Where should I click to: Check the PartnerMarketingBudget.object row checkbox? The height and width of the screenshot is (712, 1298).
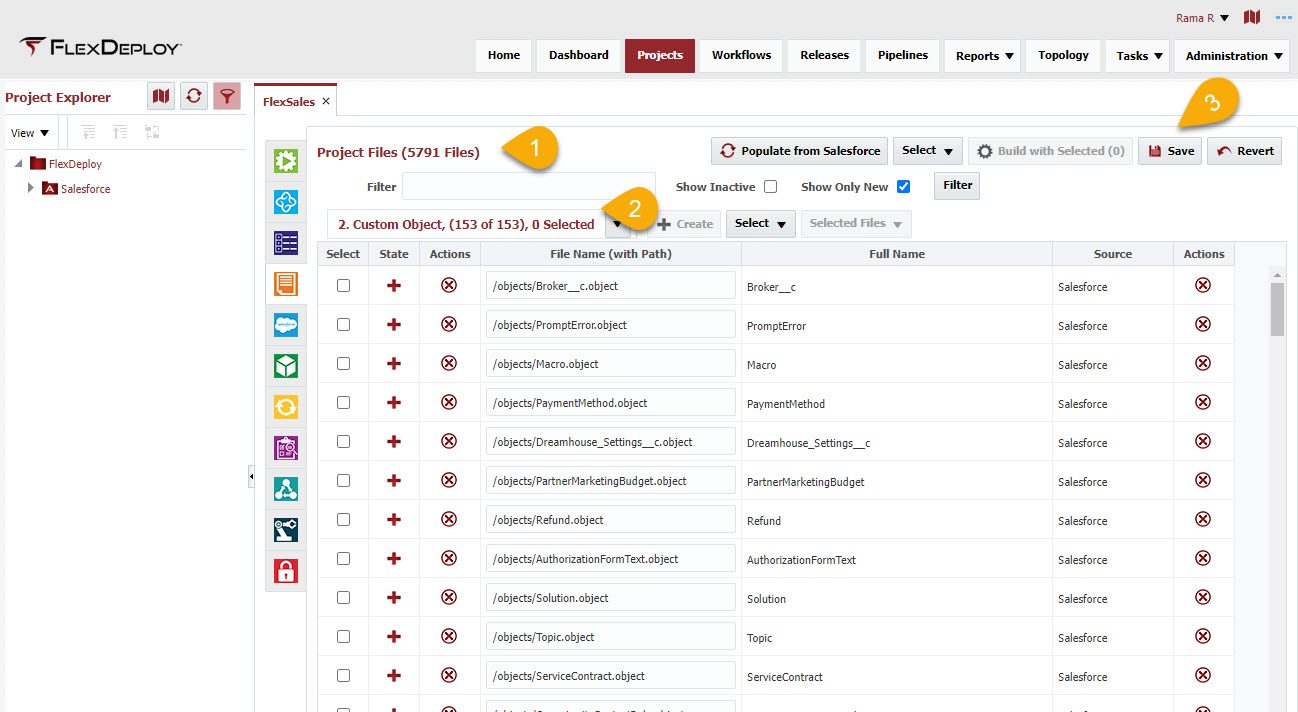point(343,481)
